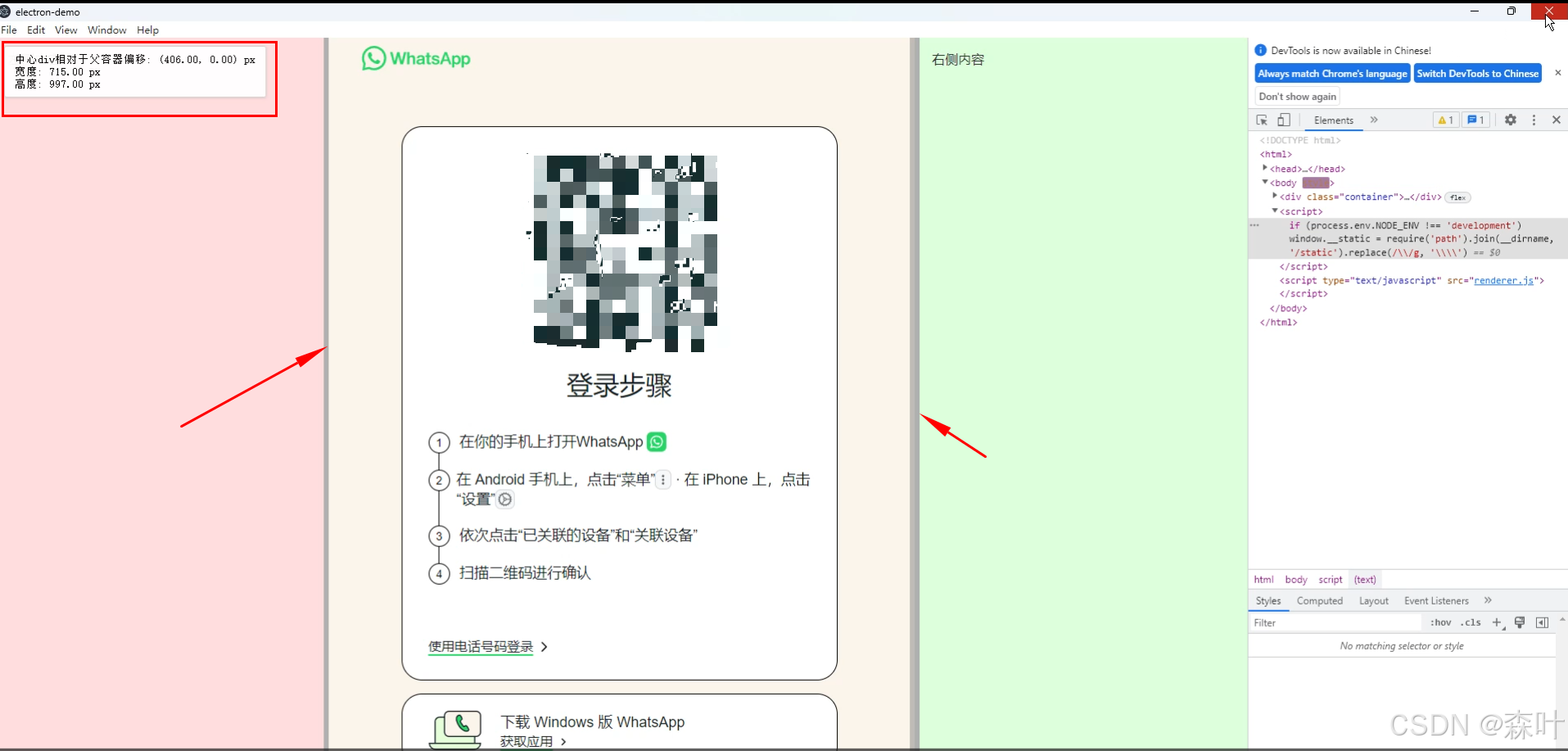The width and height of the screenshot is (1568, 751).
Task: Select script in the breadcrumb bar
Action: [x=1331, y=579]
